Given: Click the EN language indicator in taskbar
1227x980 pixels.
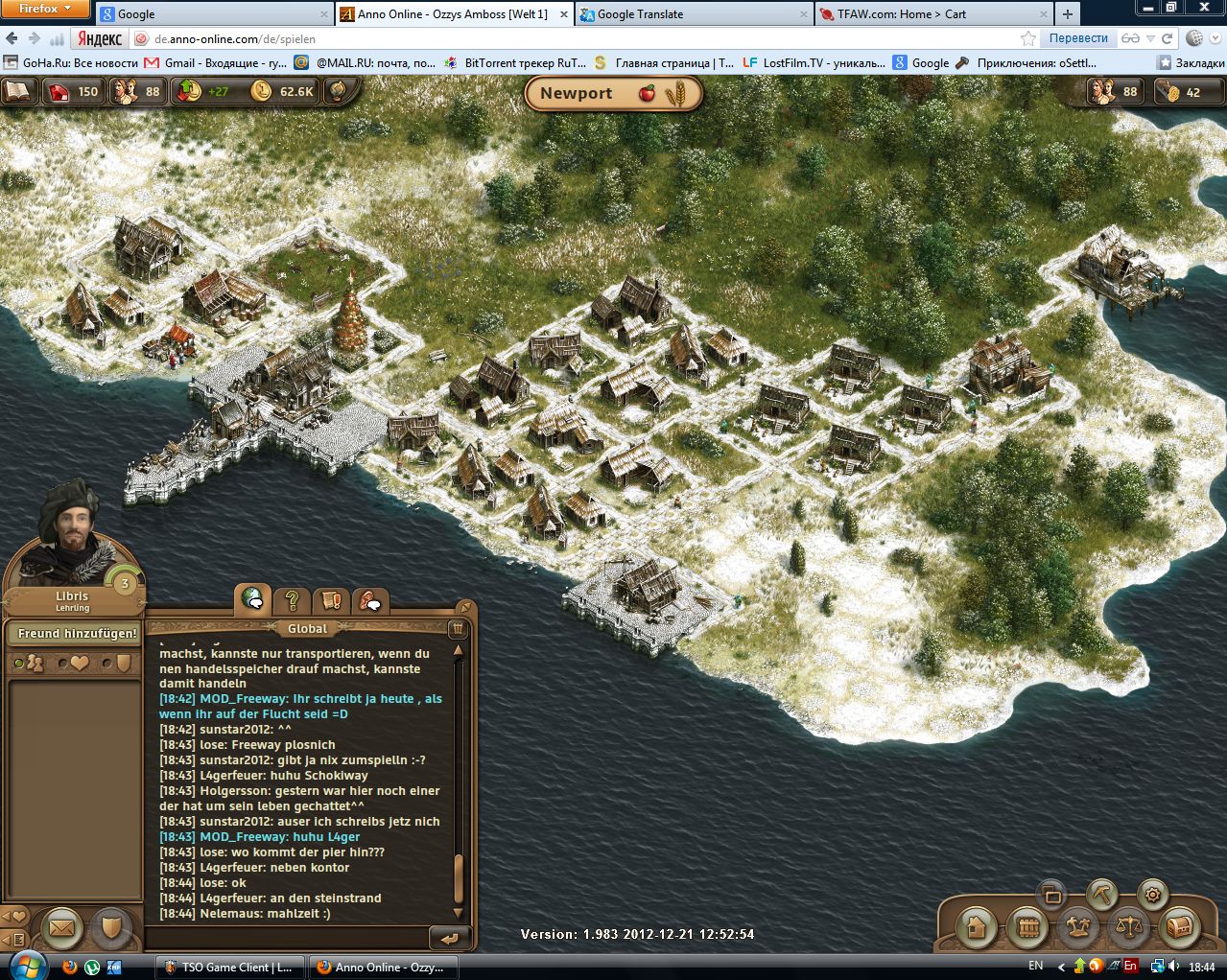Looking at the screenshot, I should [1036, 966].
